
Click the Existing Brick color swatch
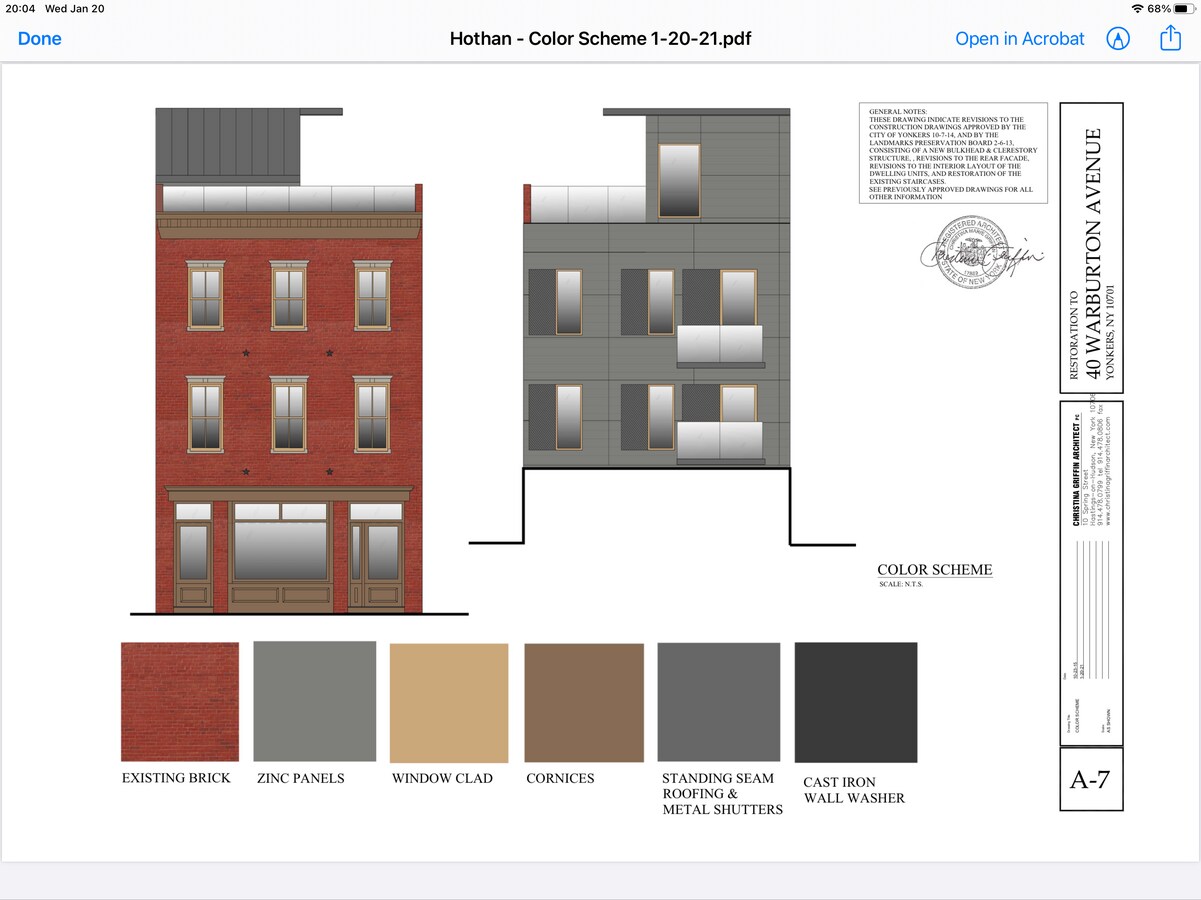point(180,702)
